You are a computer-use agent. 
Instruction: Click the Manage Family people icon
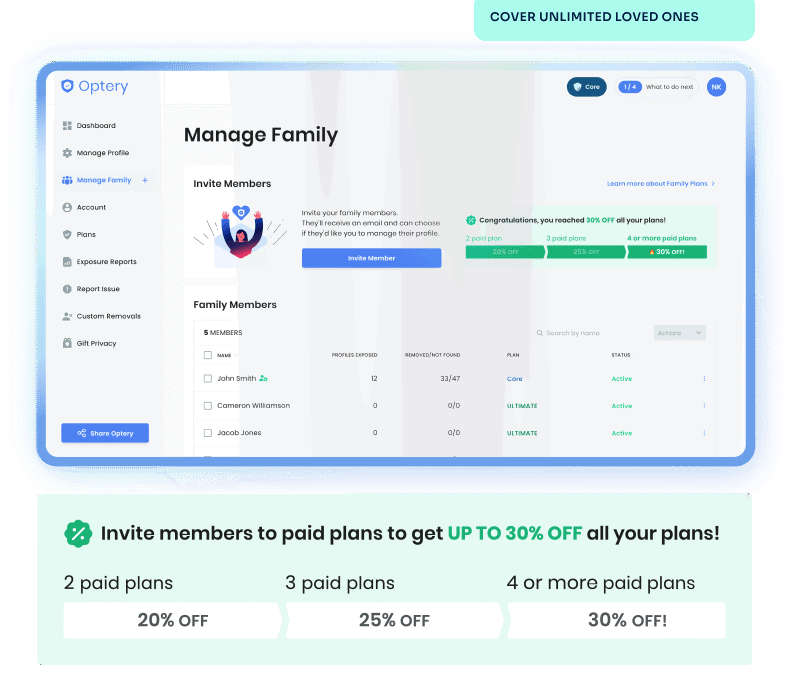pos(67,180)
